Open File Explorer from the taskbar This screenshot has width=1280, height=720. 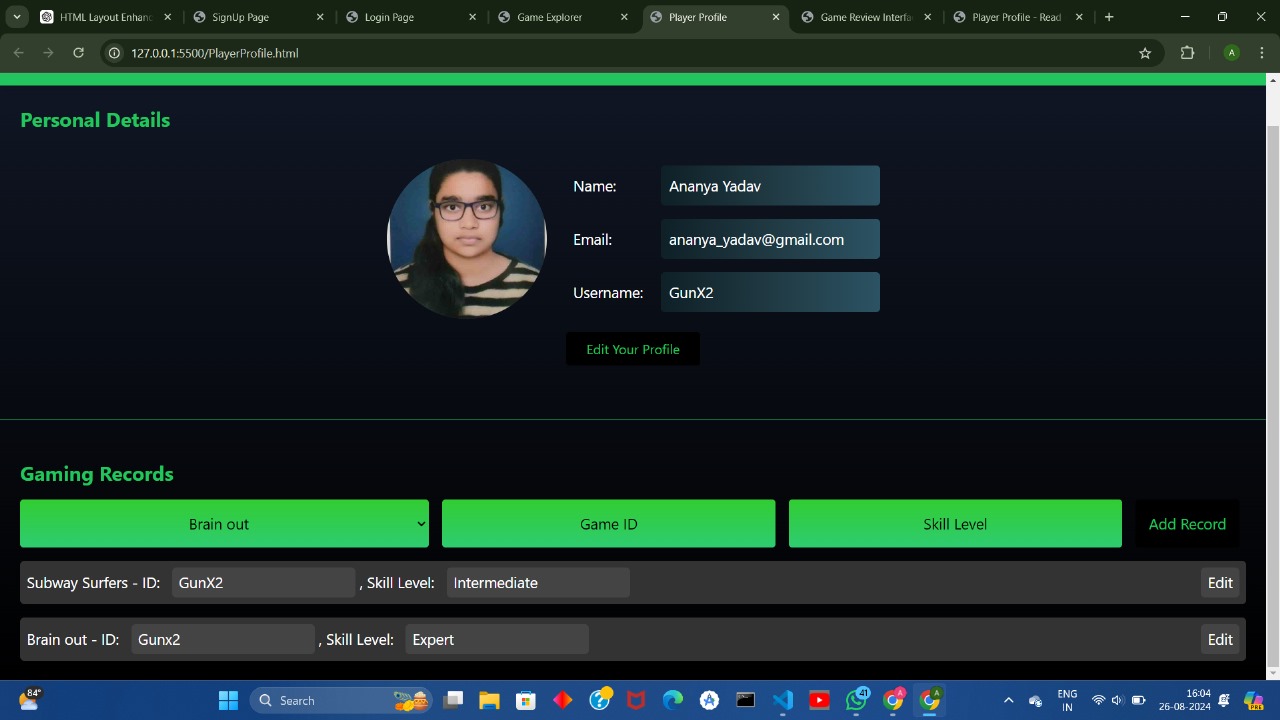pos(489,700)
